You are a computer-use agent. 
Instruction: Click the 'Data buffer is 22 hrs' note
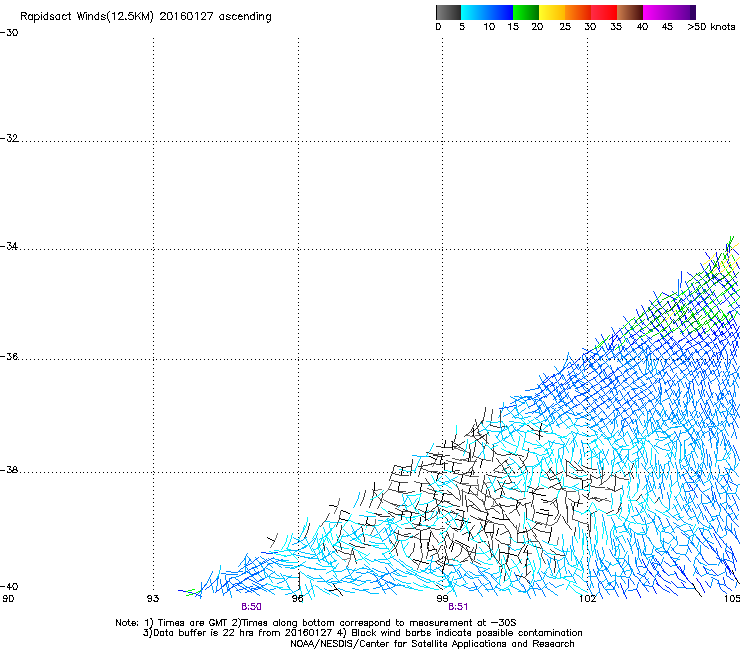[362, 633]
